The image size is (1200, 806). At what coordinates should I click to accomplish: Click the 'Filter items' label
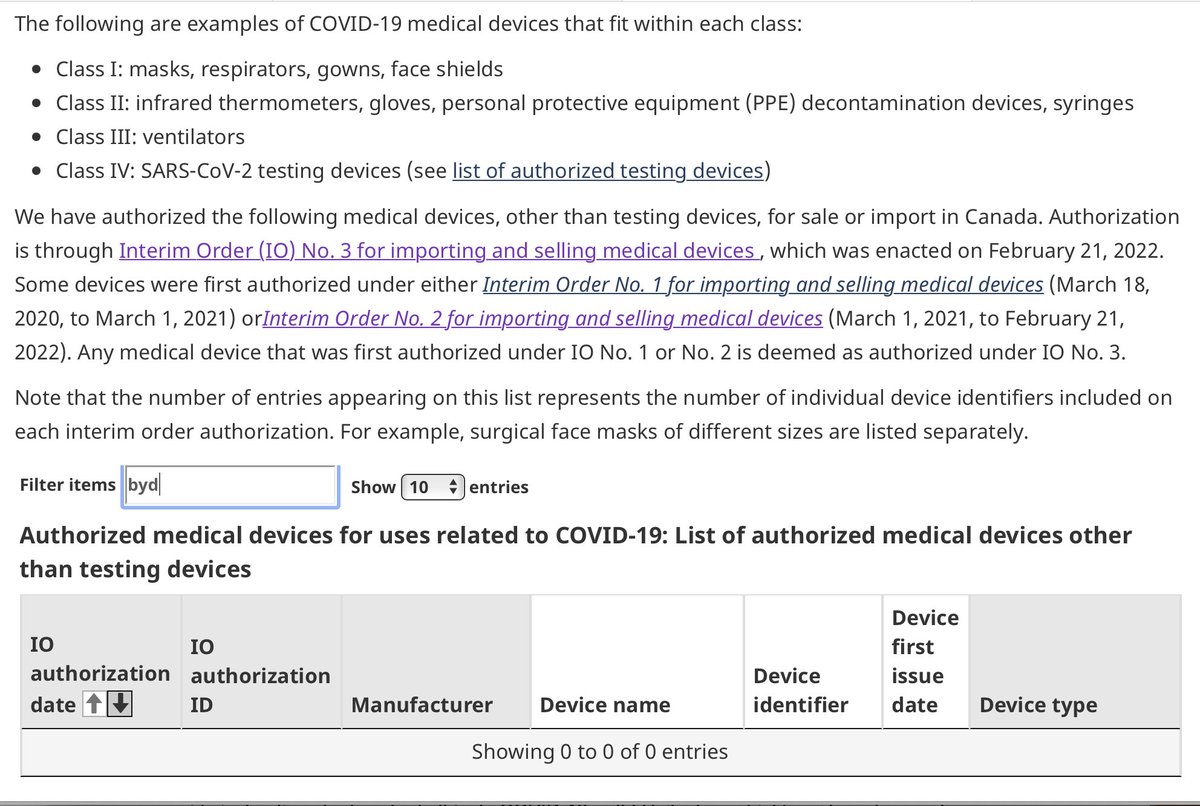[68, 485]
